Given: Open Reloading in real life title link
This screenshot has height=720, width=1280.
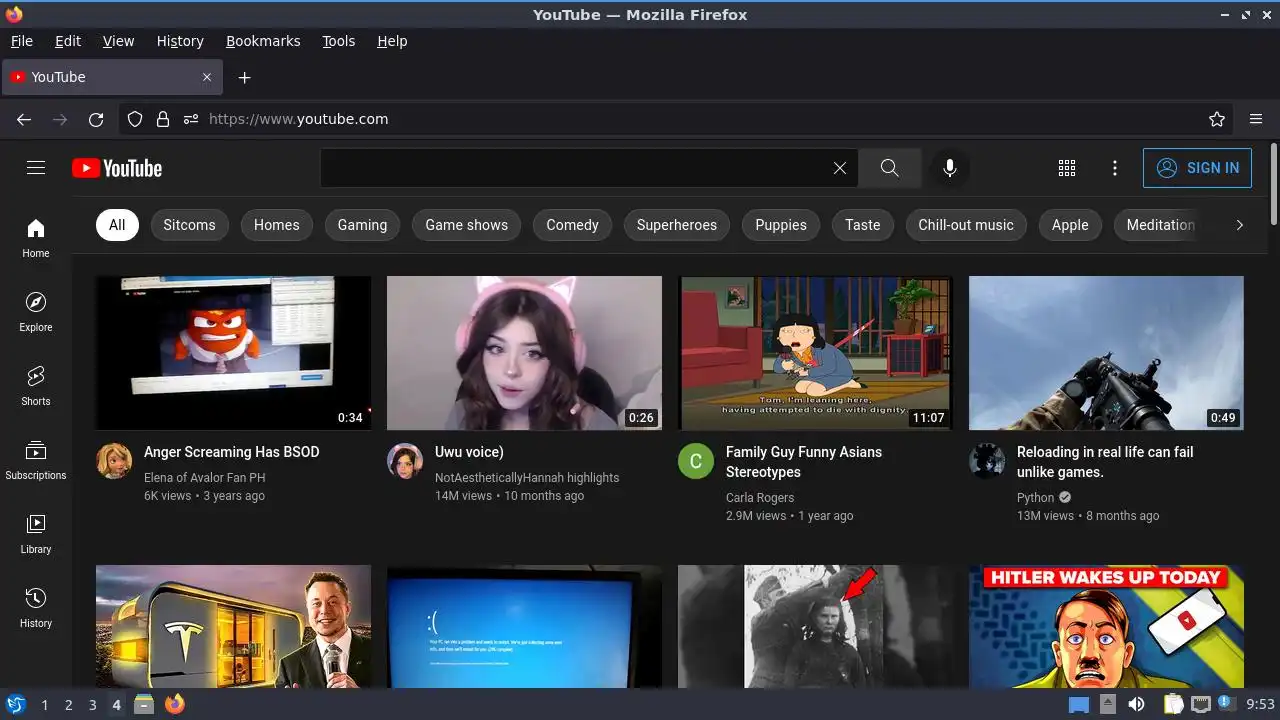Looking at the screenshot, I should point(1105,462).
